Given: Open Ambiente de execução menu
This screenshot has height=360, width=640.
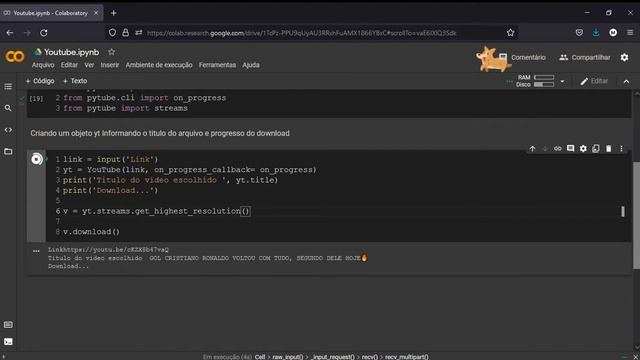Looking at the screenshot, I should pyautogui.click(x=159, y=65).
